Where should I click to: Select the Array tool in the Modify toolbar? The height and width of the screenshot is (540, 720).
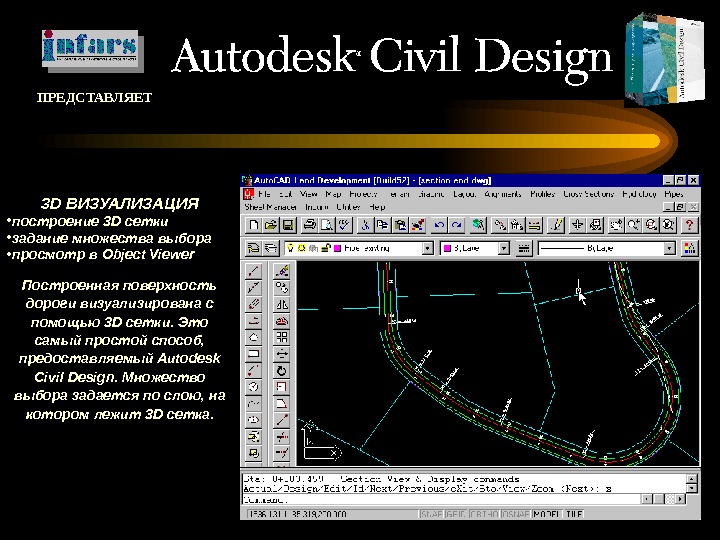281,338
